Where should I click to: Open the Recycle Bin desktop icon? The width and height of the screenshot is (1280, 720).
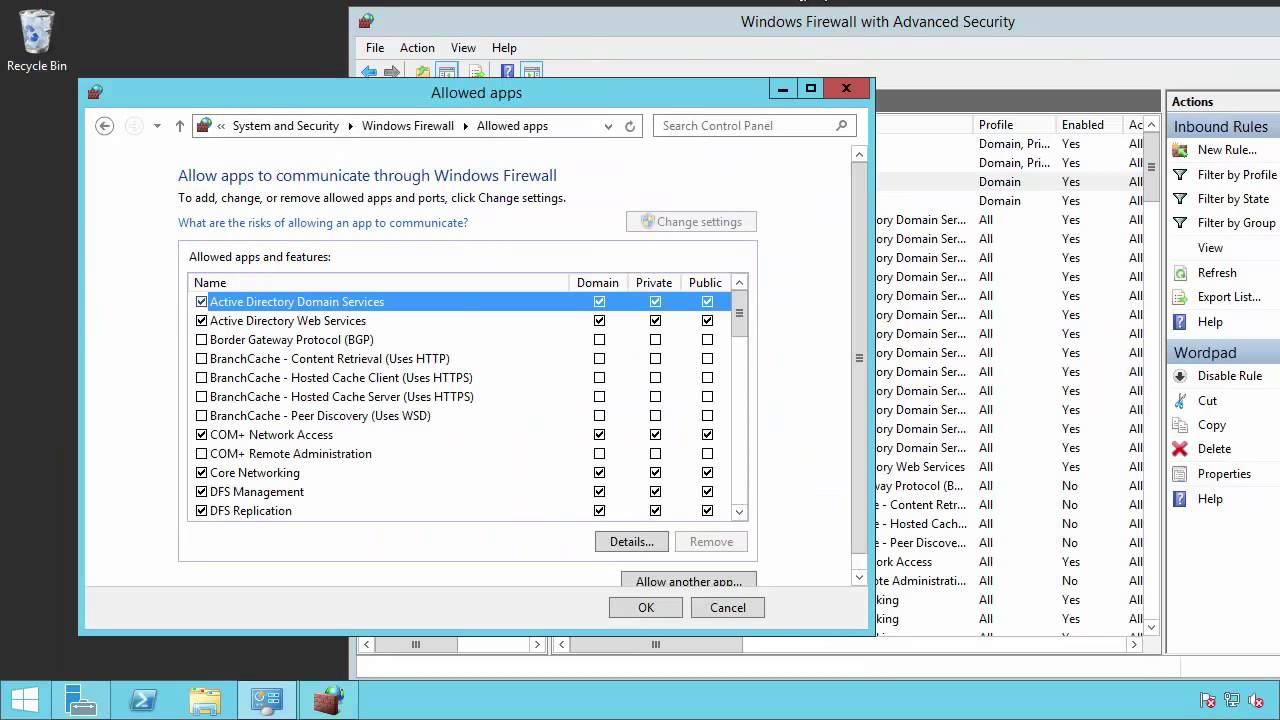point(37,40)
